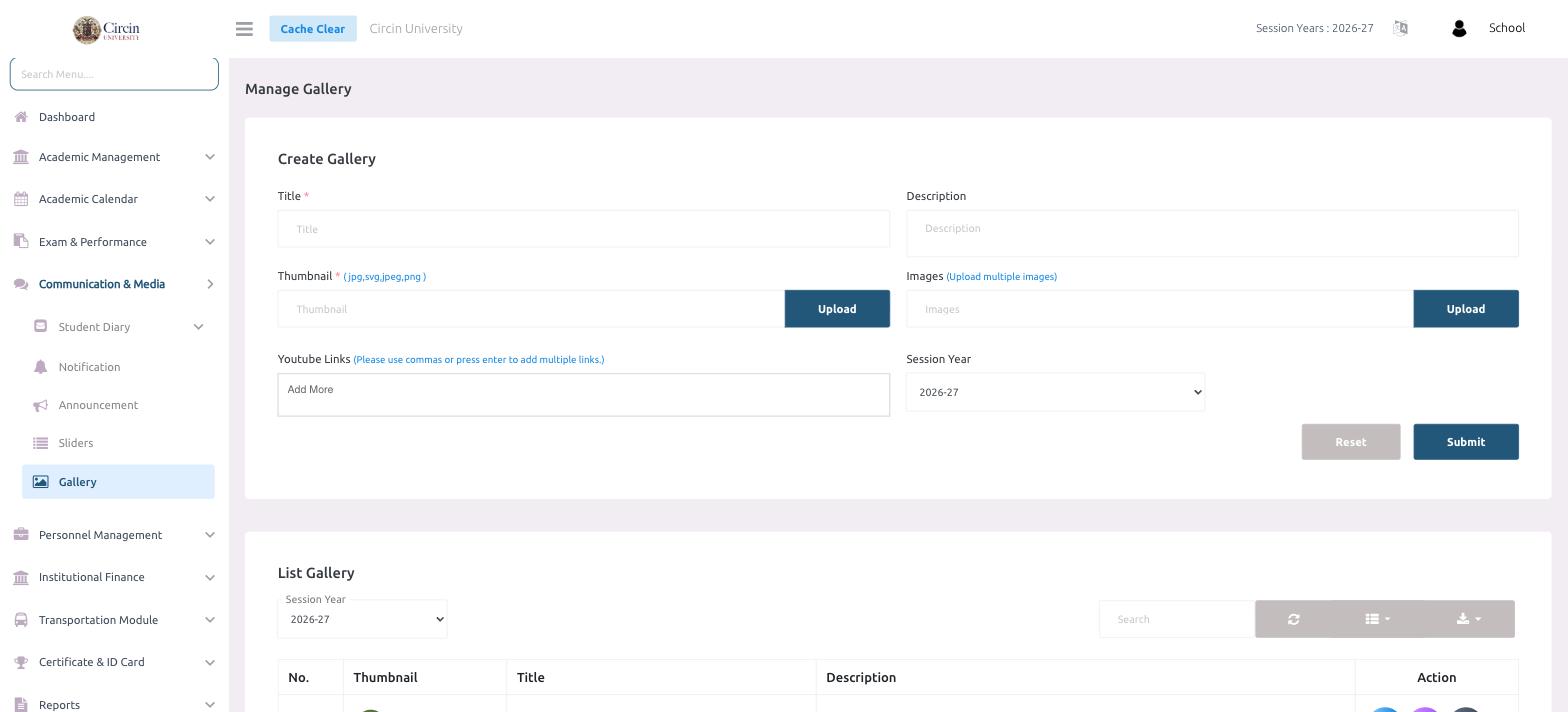Screen dimensions: 1568x712
Task: Click the language translate icon in header
Action: (1400, 28)
